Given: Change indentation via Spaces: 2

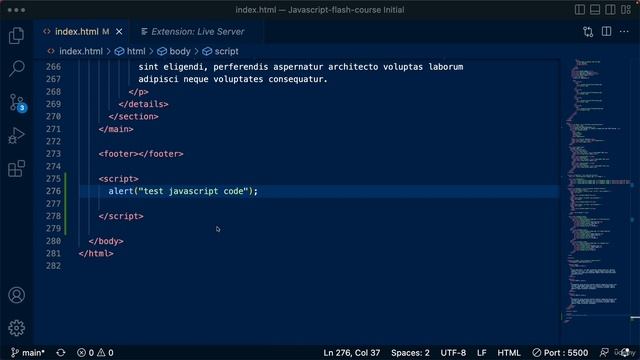Looking at the screenshot, I should click(x=410, y=353).
